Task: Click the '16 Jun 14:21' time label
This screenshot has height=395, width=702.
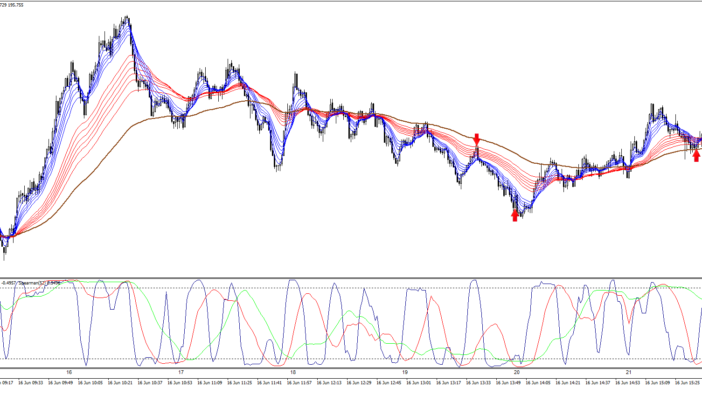Action: [568, 383]
